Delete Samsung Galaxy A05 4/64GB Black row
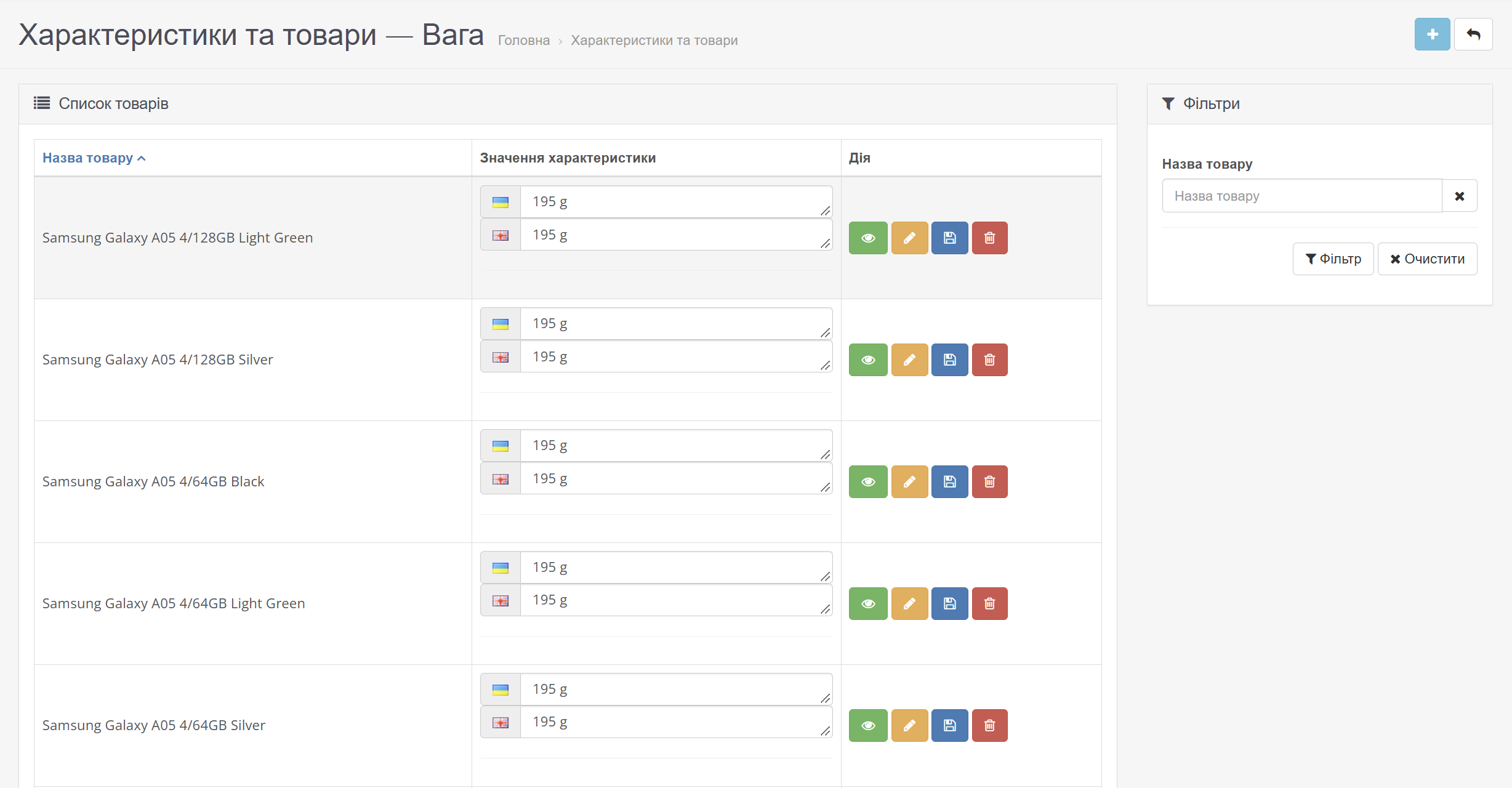This screenshot has width=1512, height=788. tap(990, 481)
